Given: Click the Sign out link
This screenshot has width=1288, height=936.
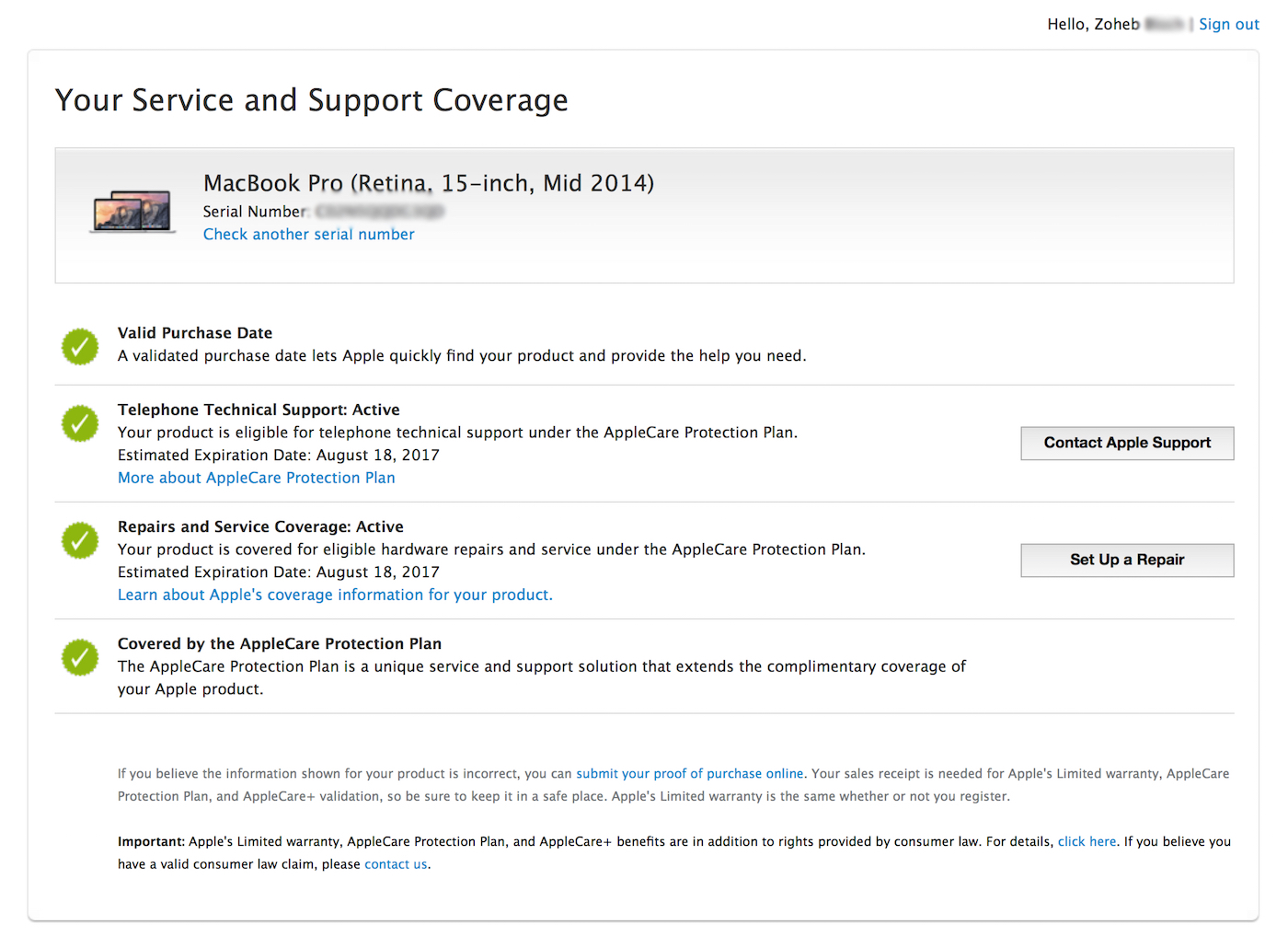Looking at the screenshot, I should click(1228, 24).
